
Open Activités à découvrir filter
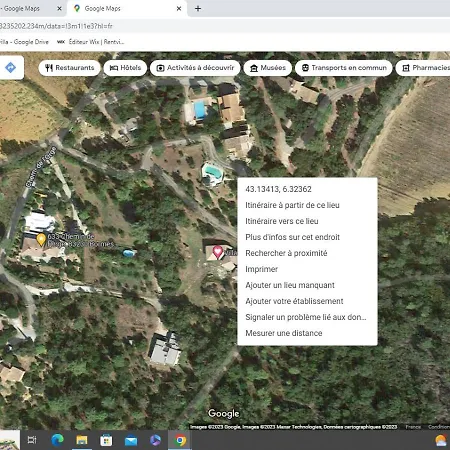tap(195, 68)
